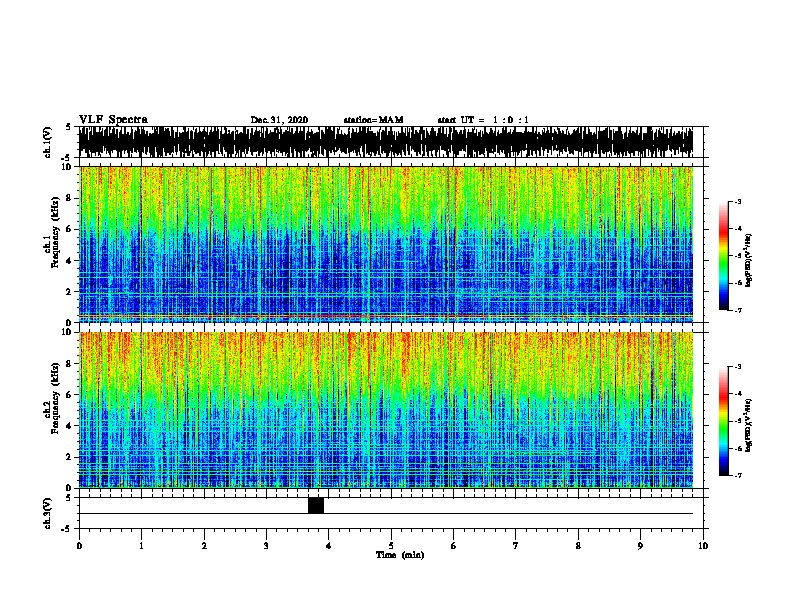The image size is (792, 612).
Task: Click the "-5" tick on ch.1(V) axis
Action: pyautogui.click(x=67, y=158)
